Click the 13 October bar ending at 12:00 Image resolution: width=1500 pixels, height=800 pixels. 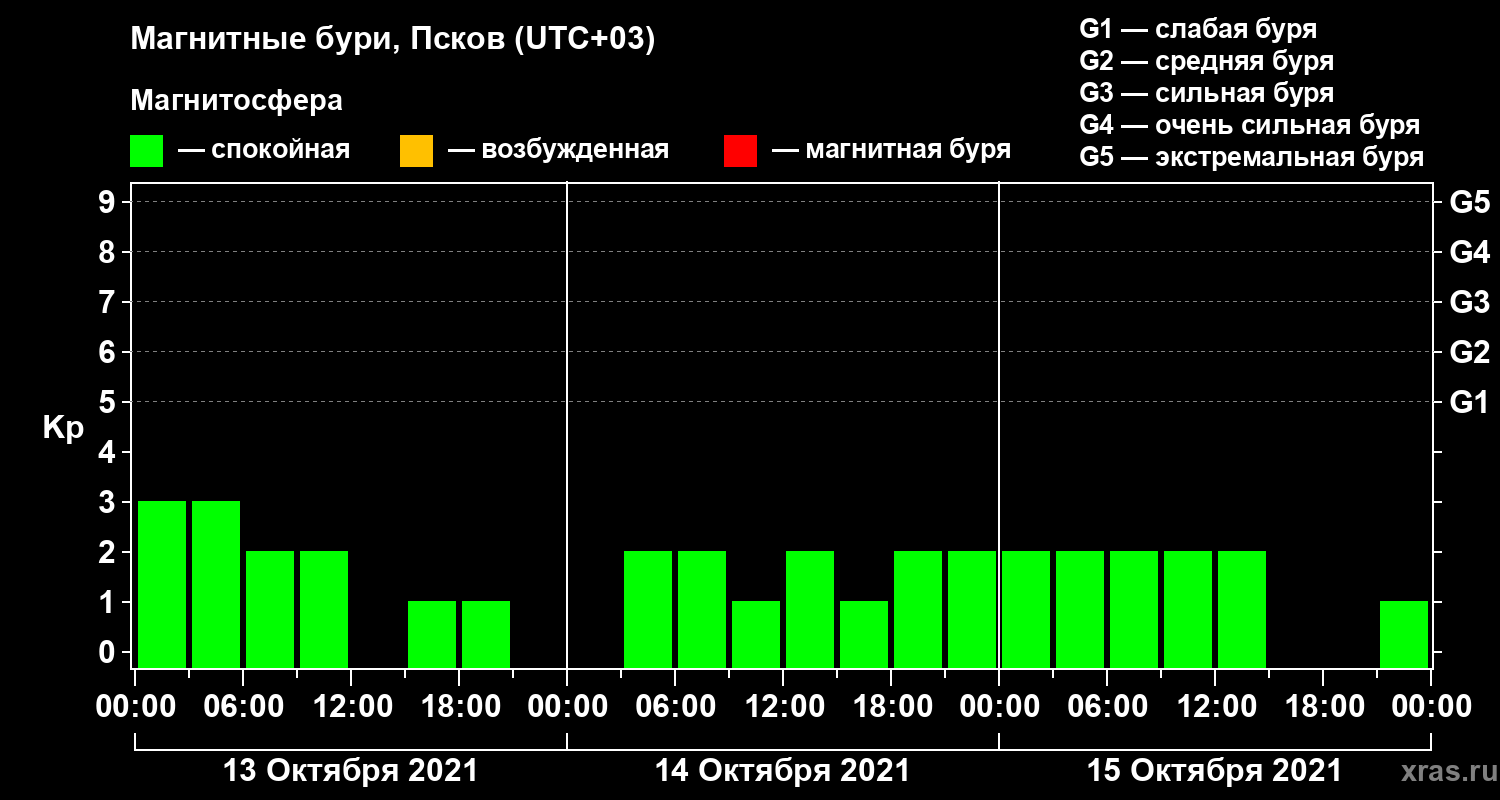[x=324, y=609]
